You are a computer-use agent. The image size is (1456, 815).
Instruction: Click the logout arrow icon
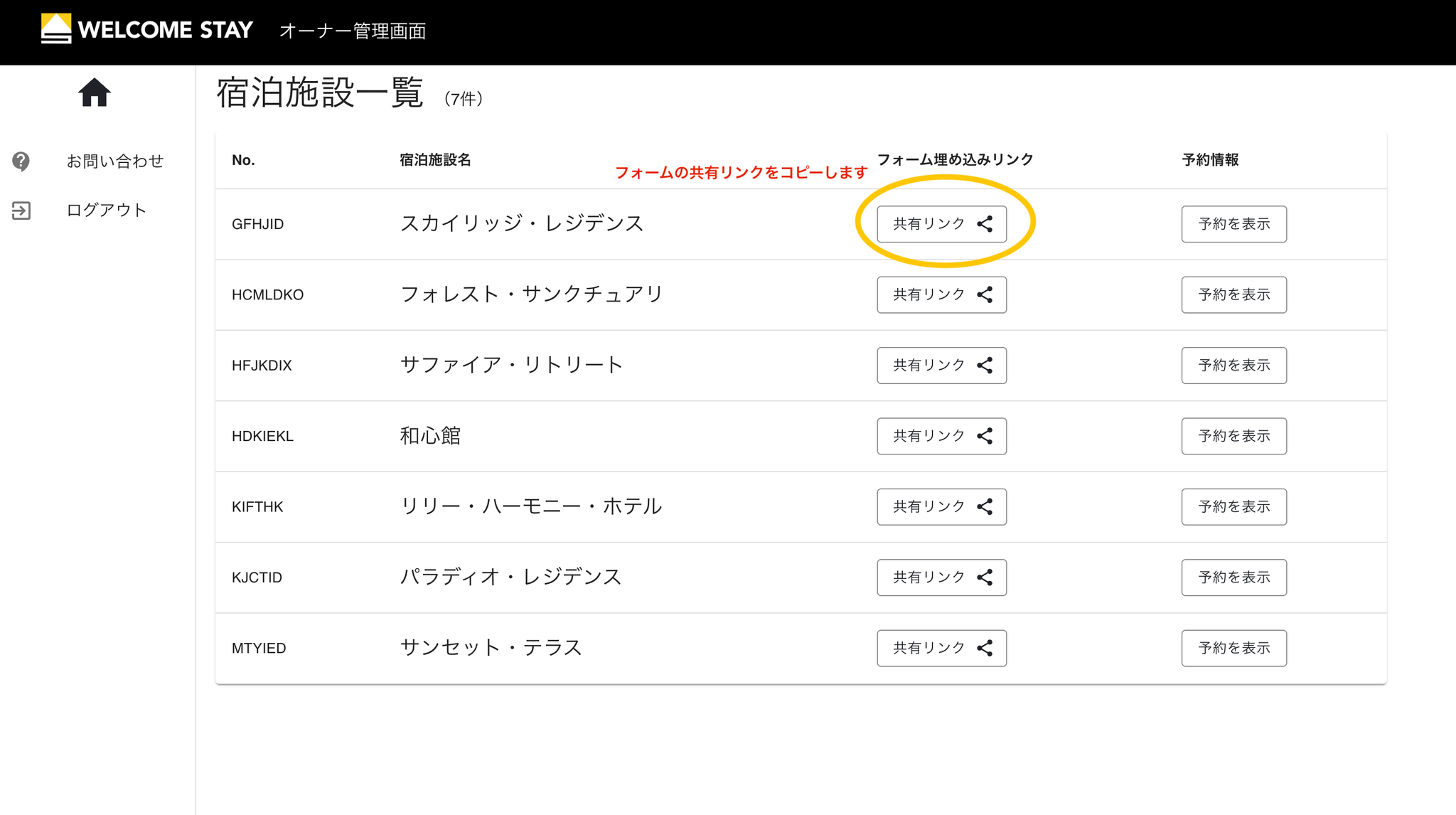[21, 211]
